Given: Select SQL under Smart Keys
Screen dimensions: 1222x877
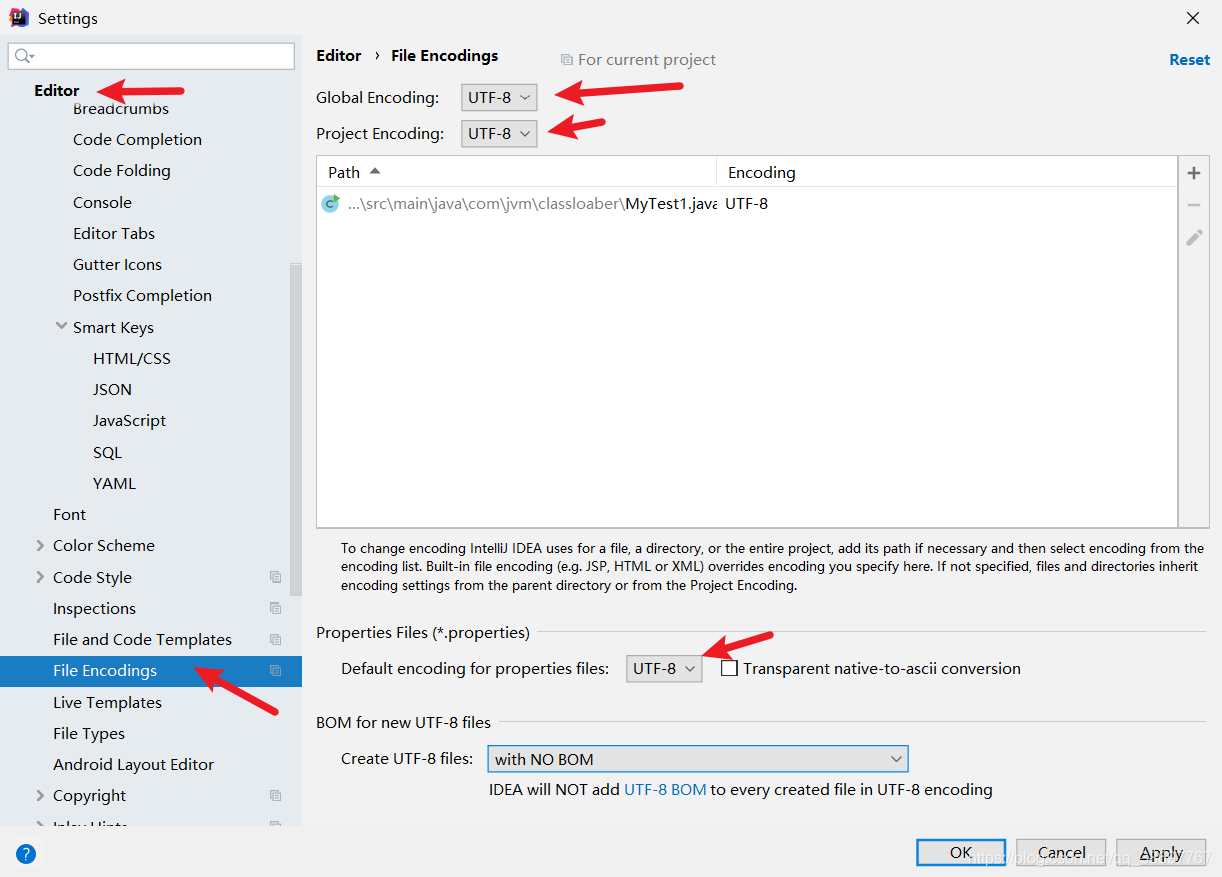Looking at the screenshot, I should point(107,452).
